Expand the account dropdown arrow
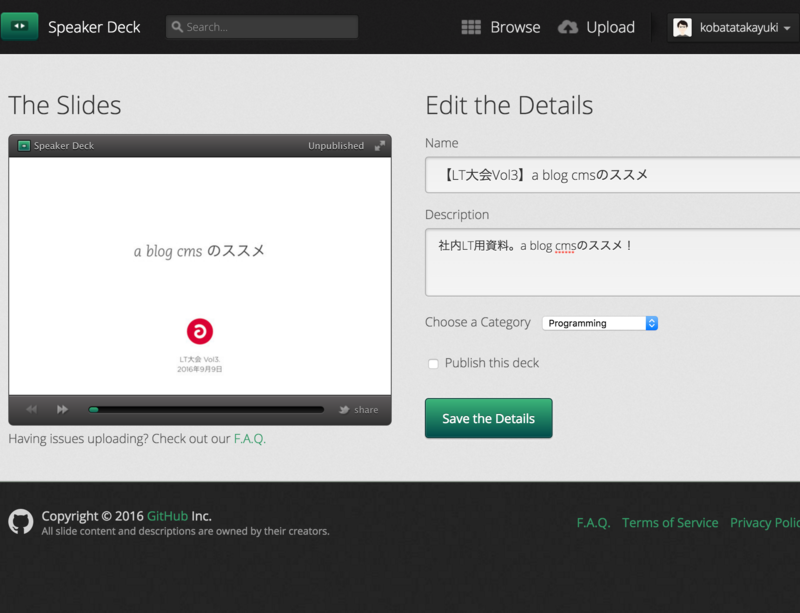The image size is (800, 613). (x=787, y=28)
